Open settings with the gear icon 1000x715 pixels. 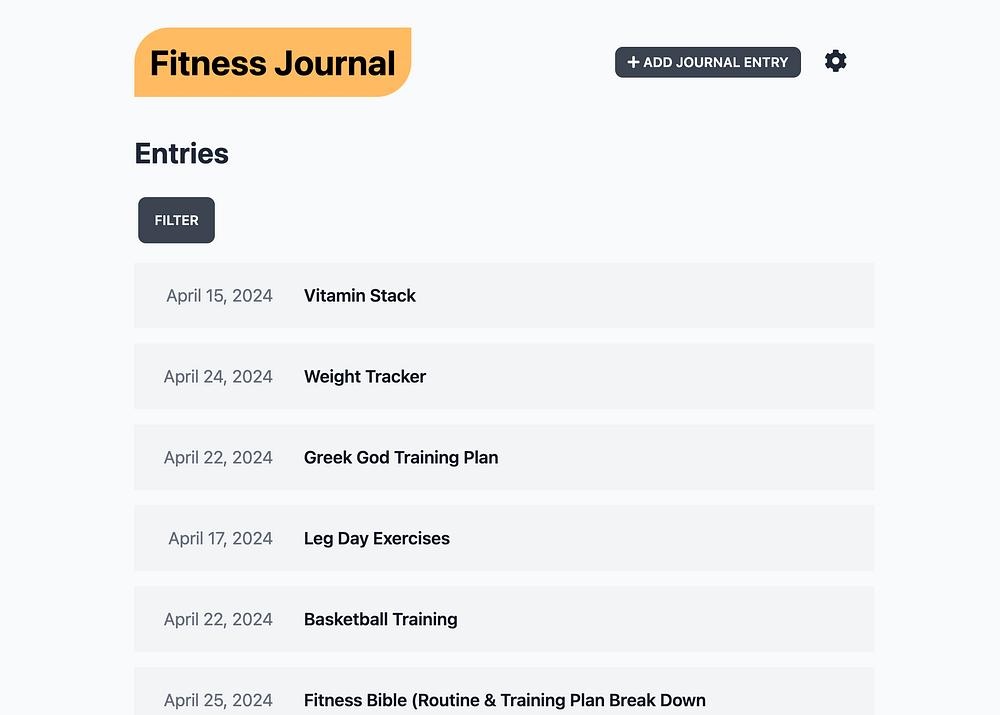pyautogui.click(x=835, y=61)
